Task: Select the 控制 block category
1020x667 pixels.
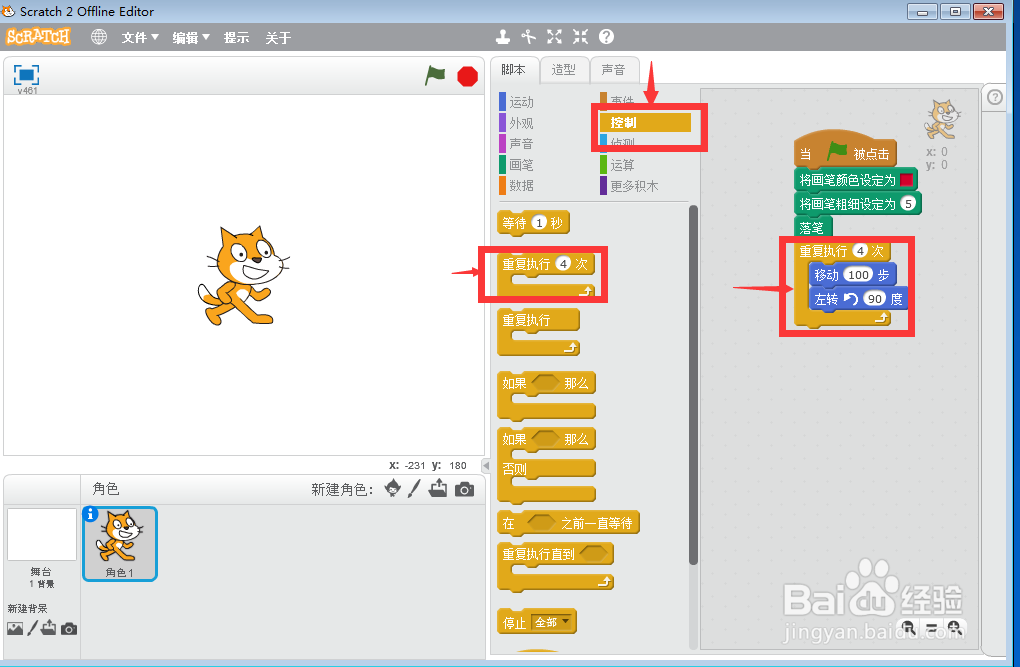Action: tap(645, 122)
